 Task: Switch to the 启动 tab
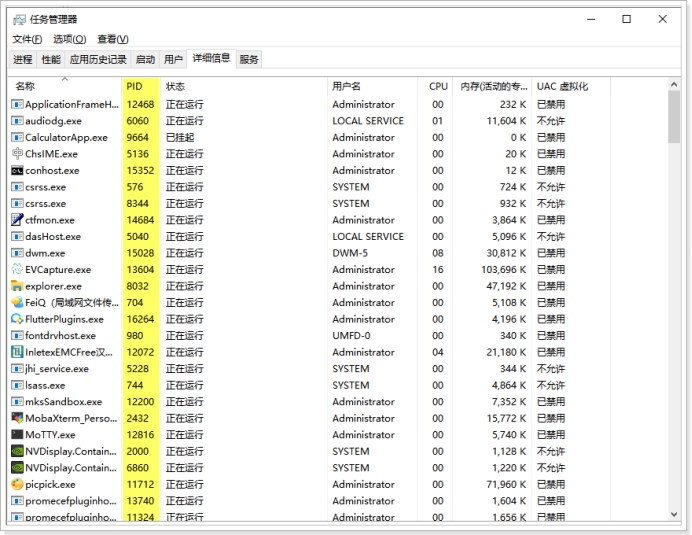point(145,60)
